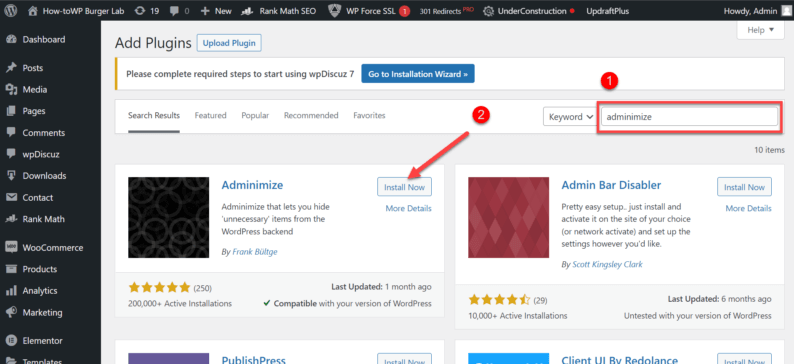
Task: Install the Adminimize plugin now
Action: coord(405,187)
